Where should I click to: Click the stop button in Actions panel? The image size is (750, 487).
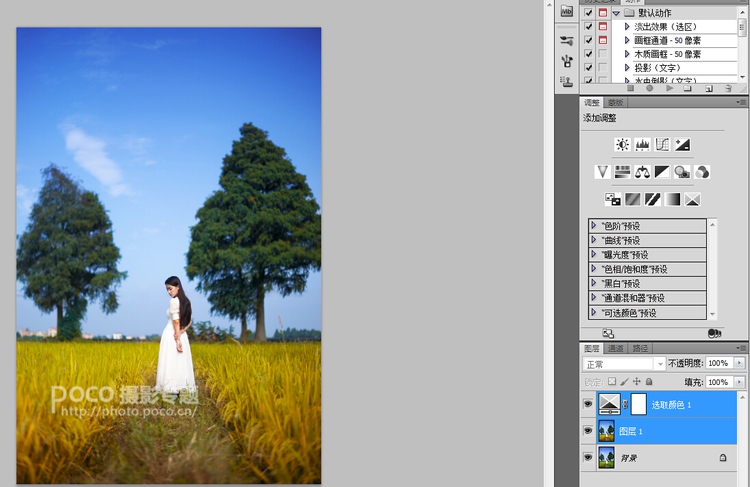pos(630,89)
